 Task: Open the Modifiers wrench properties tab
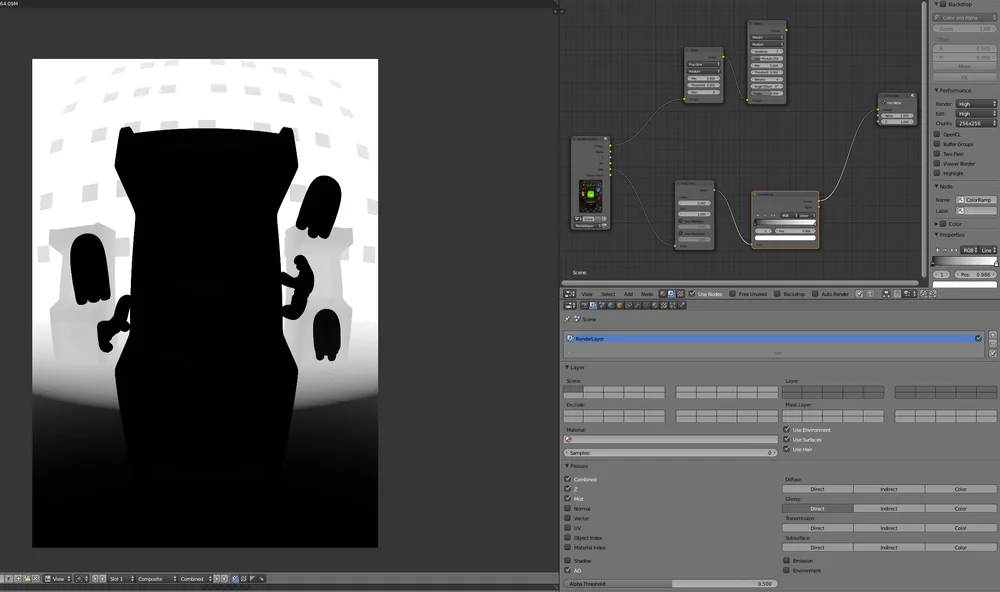[x=637, y=306]
